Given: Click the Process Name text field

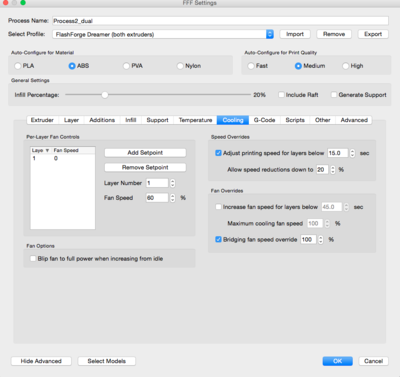Looking at the screenshot, I should [x=220, y=21].
